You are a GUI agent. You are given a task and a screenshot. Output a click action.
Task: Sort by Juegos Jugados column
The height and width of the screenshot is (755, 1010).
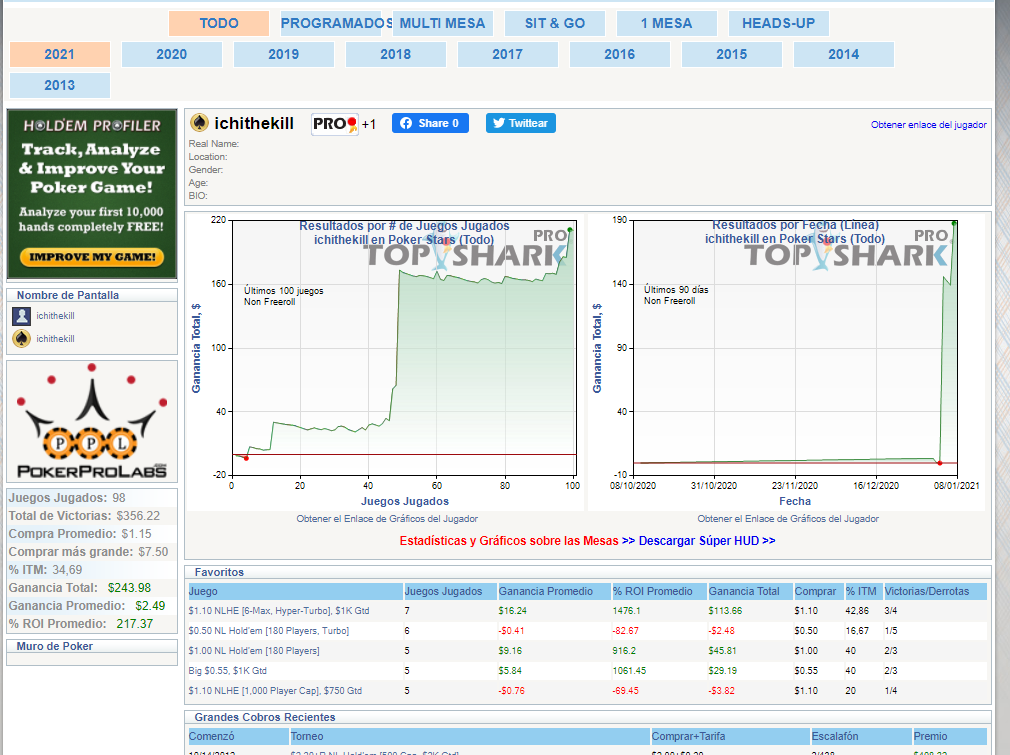click(450, 591)
